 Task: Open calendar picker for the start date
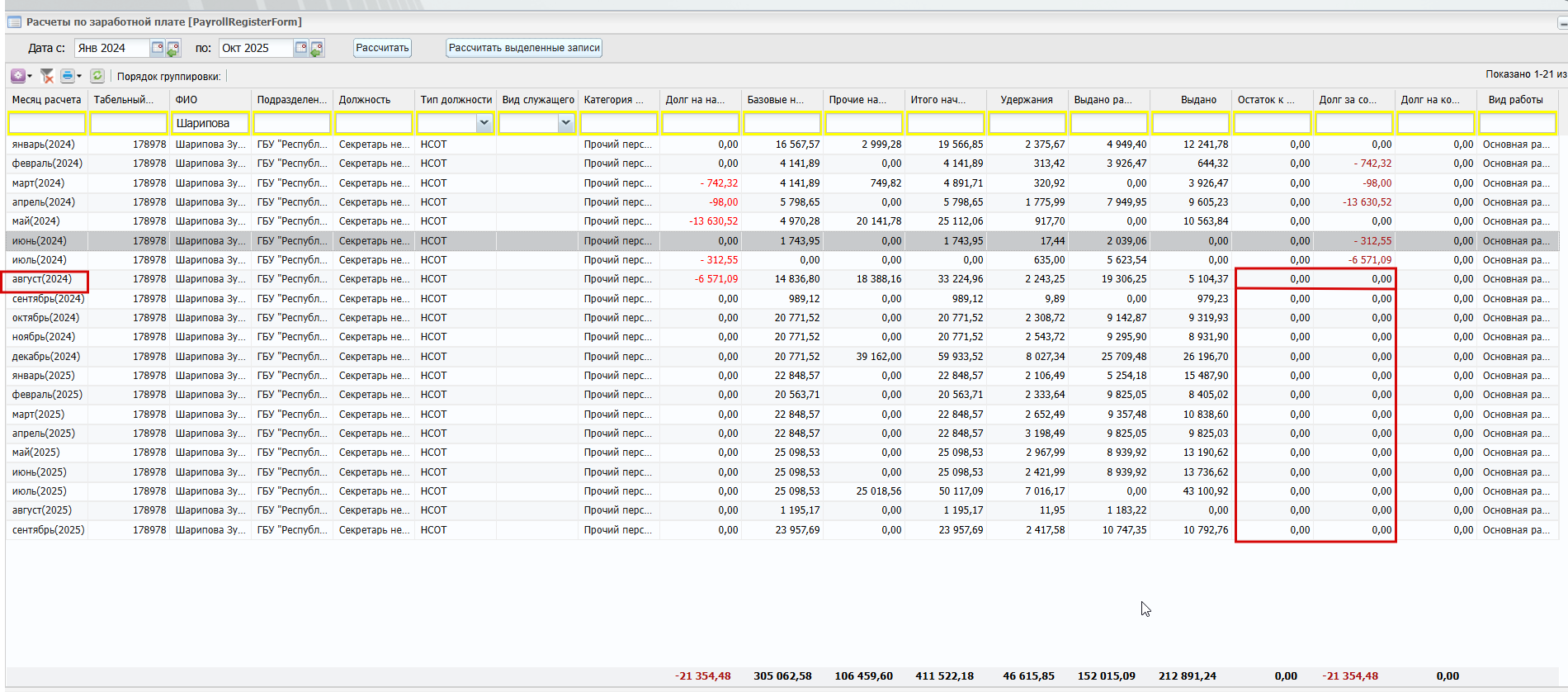coord(157,48)
